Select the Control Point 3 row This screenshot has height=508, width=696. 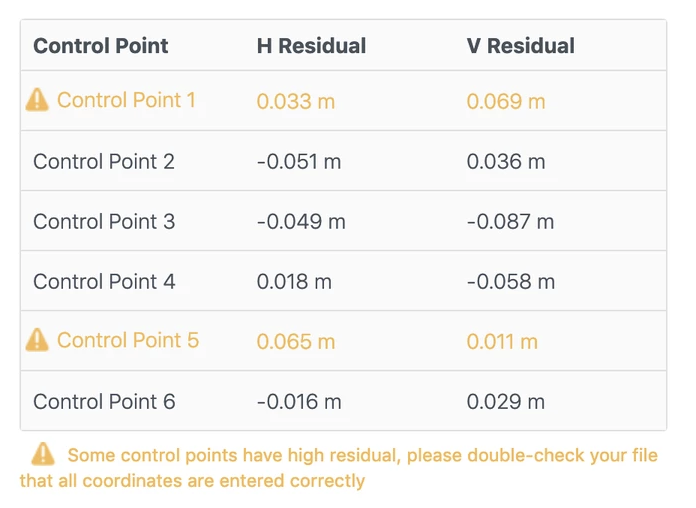[344, 221]
